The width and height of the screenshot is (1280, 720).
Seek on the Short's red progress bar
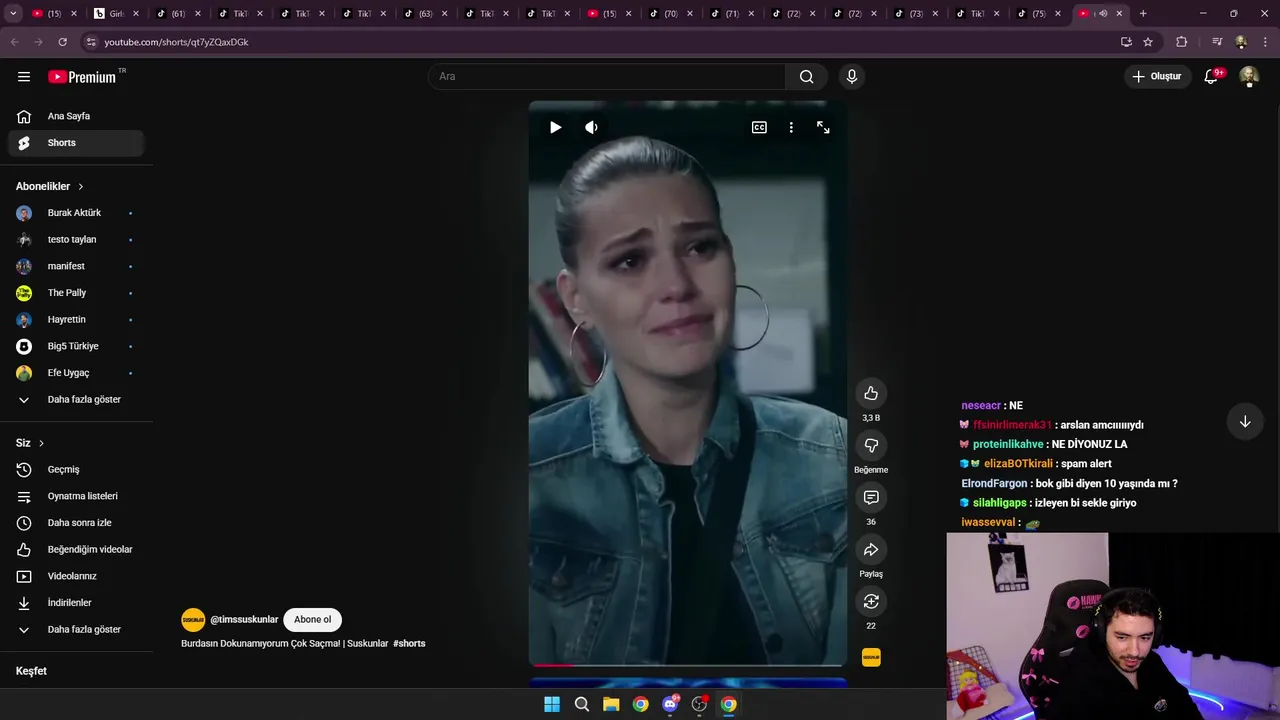687,664
